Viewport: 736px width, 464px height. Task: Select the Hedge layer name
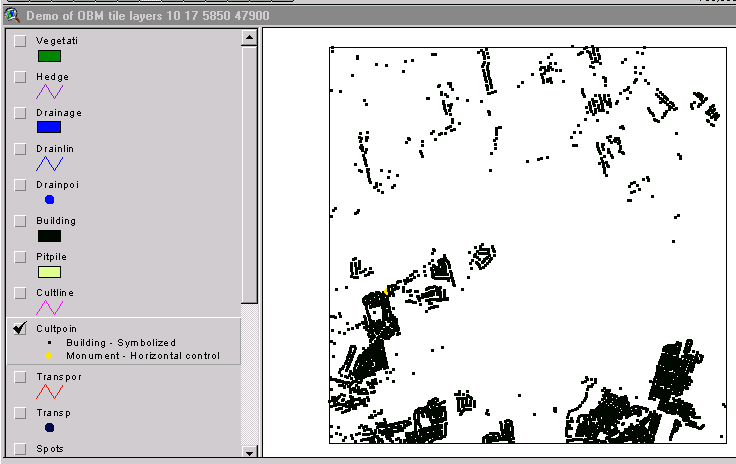point(52,77)
